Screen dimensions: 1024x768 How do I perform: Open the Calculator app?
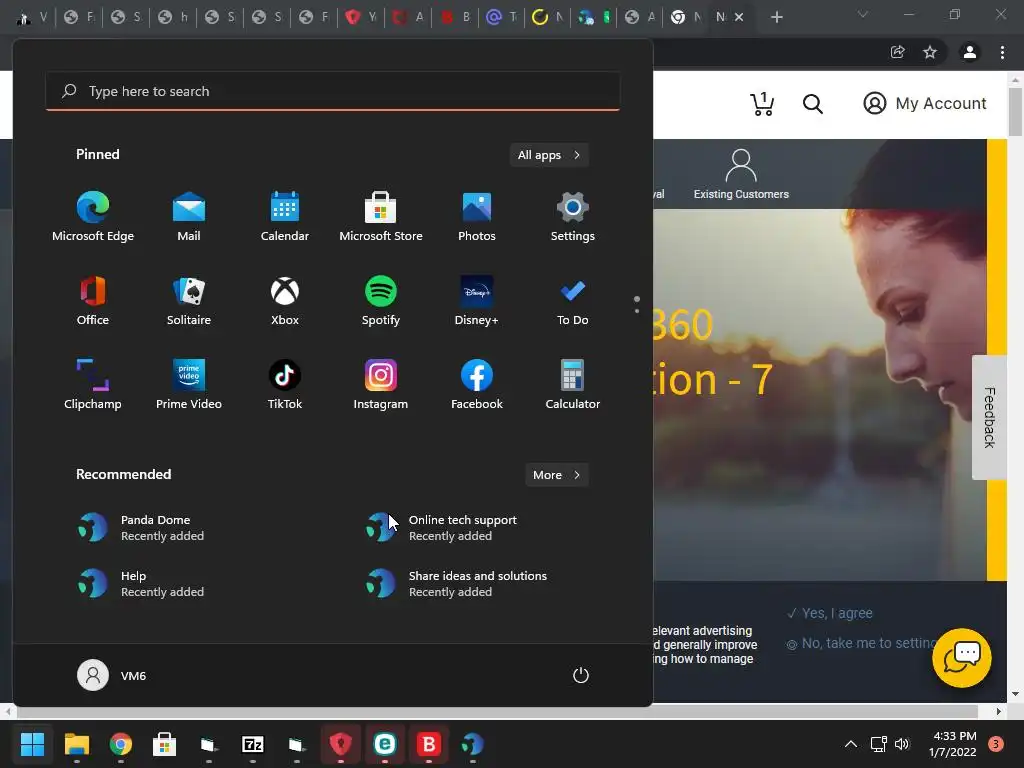pyautogui.click(x=573, y=385)
